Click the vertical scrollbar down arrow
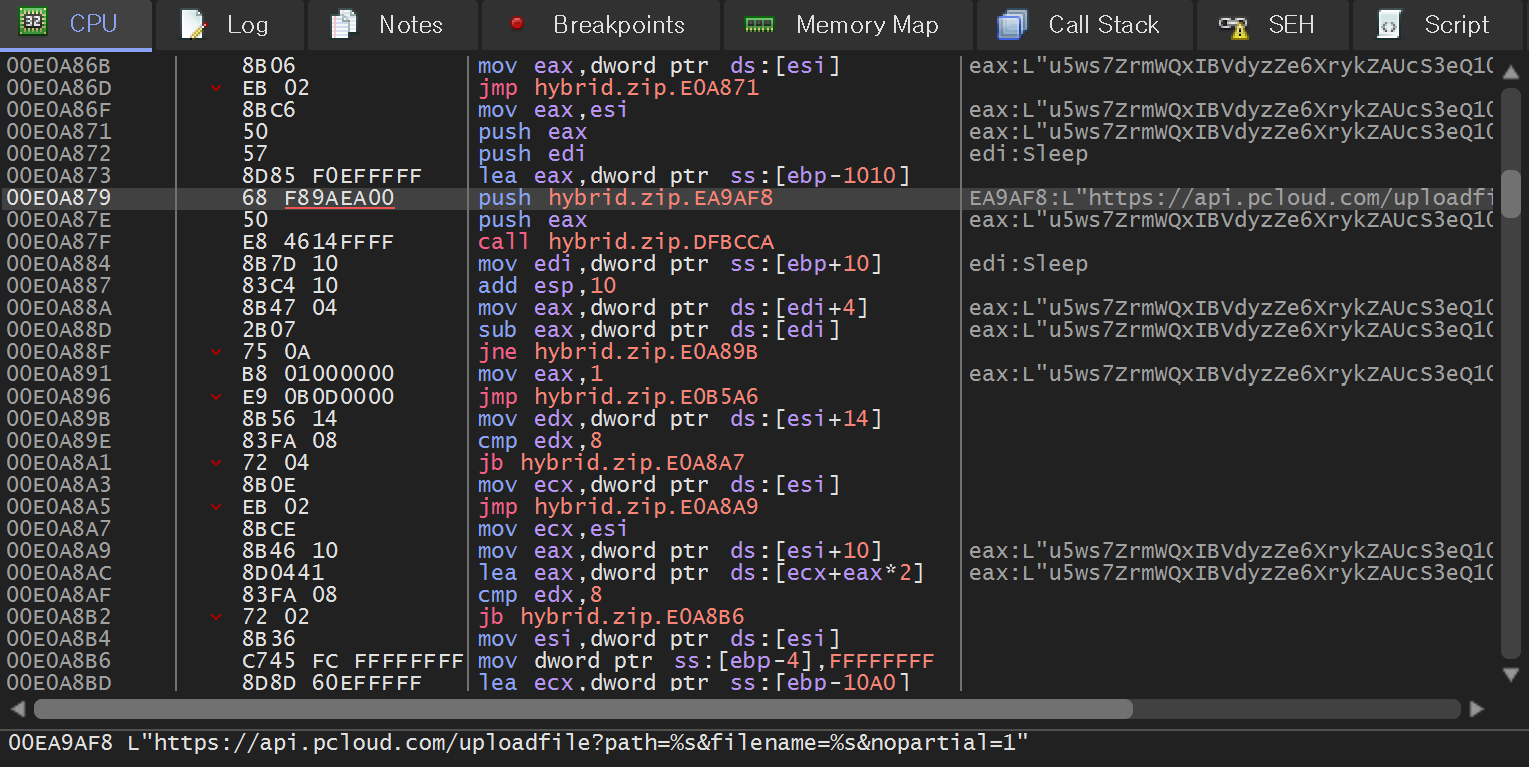 pyautogui.click(x=1511, y=675)
